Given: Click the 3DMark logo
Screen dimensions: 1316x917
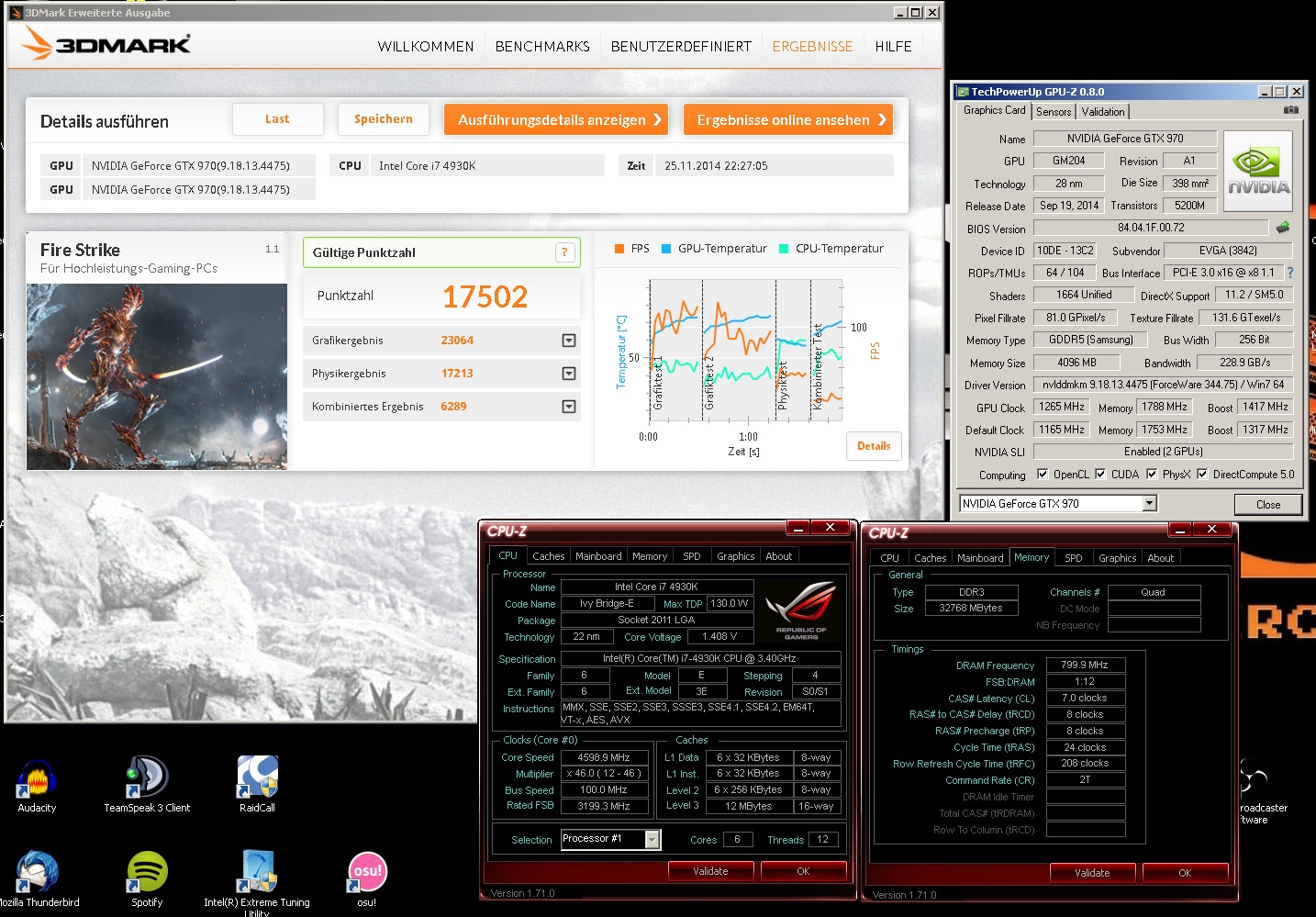Looking at the screenshot, I should 106,43.
